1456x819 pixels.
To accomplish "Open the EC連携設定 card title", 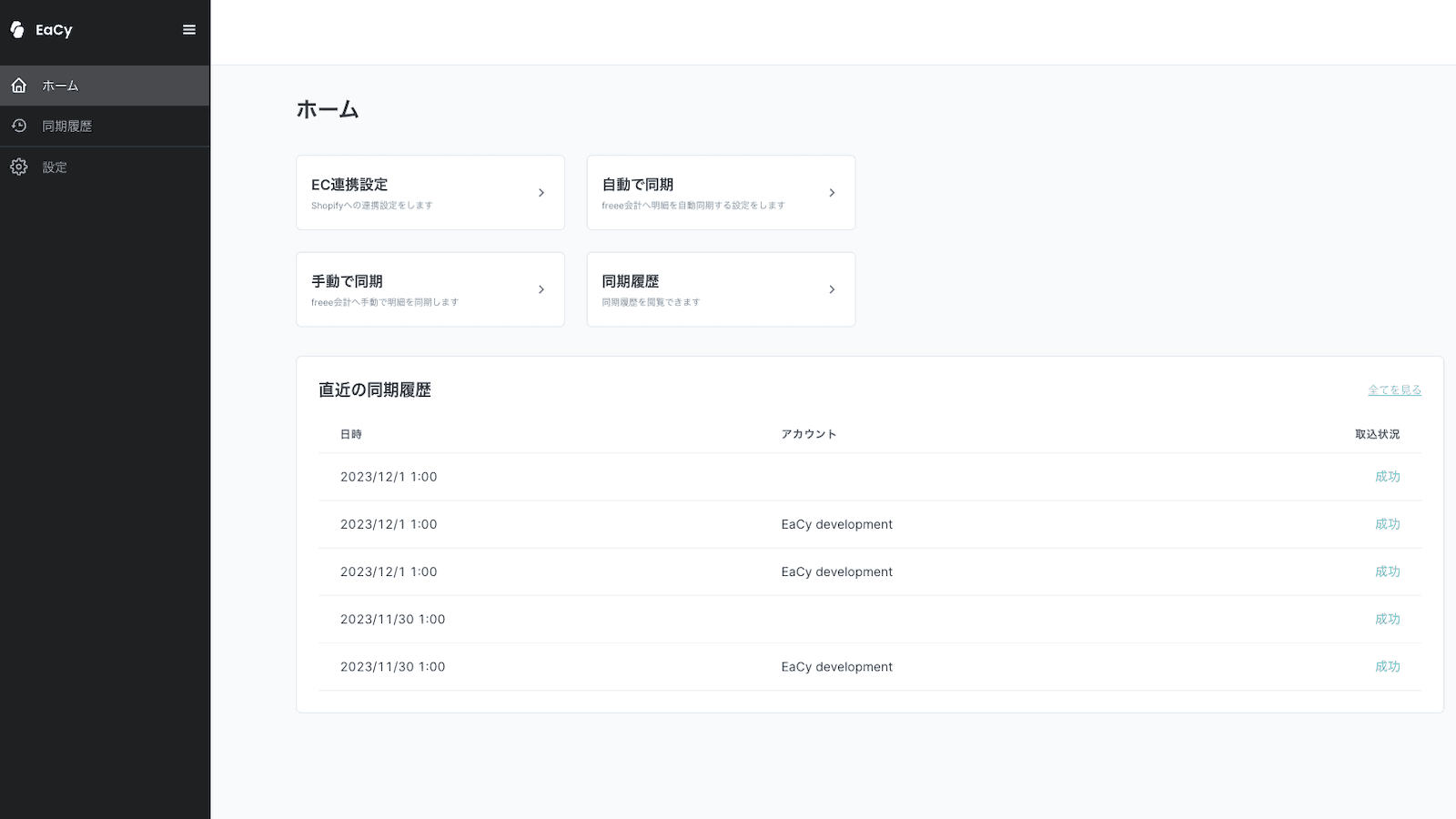I will [x=349, y=185].
